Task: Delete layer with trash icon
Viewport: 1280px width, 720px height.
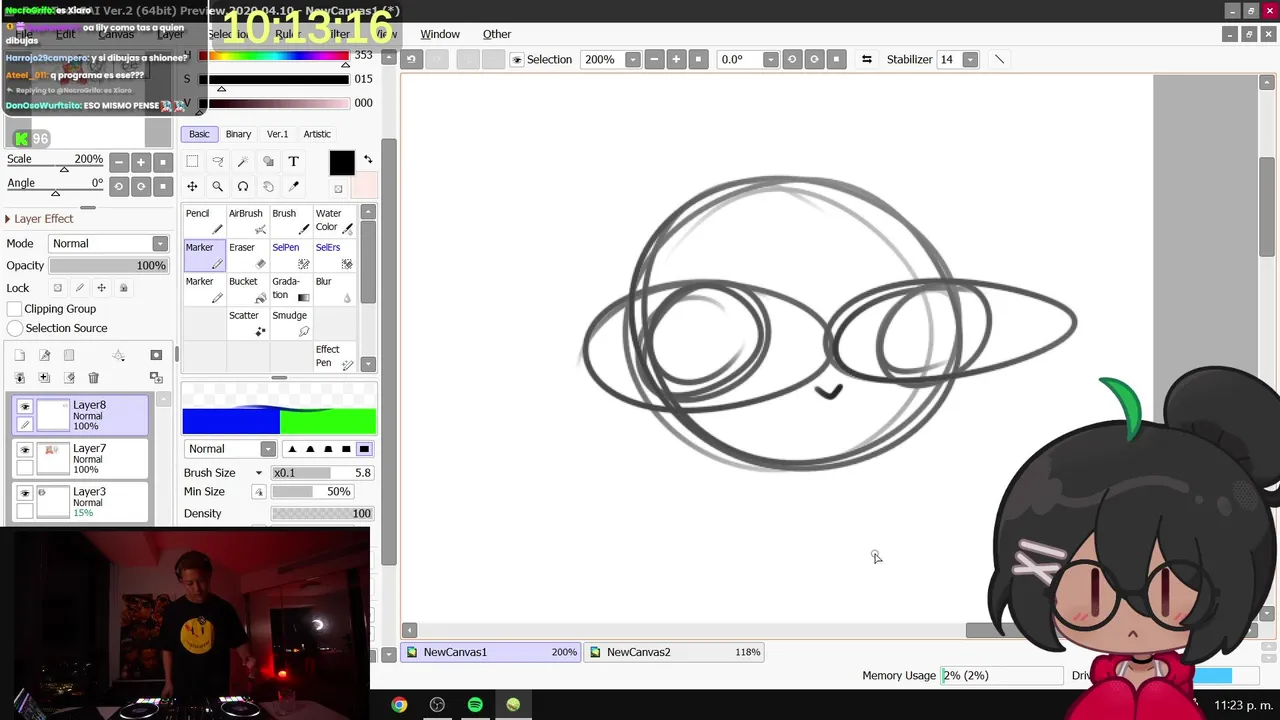Action: (x=93, y=377)
